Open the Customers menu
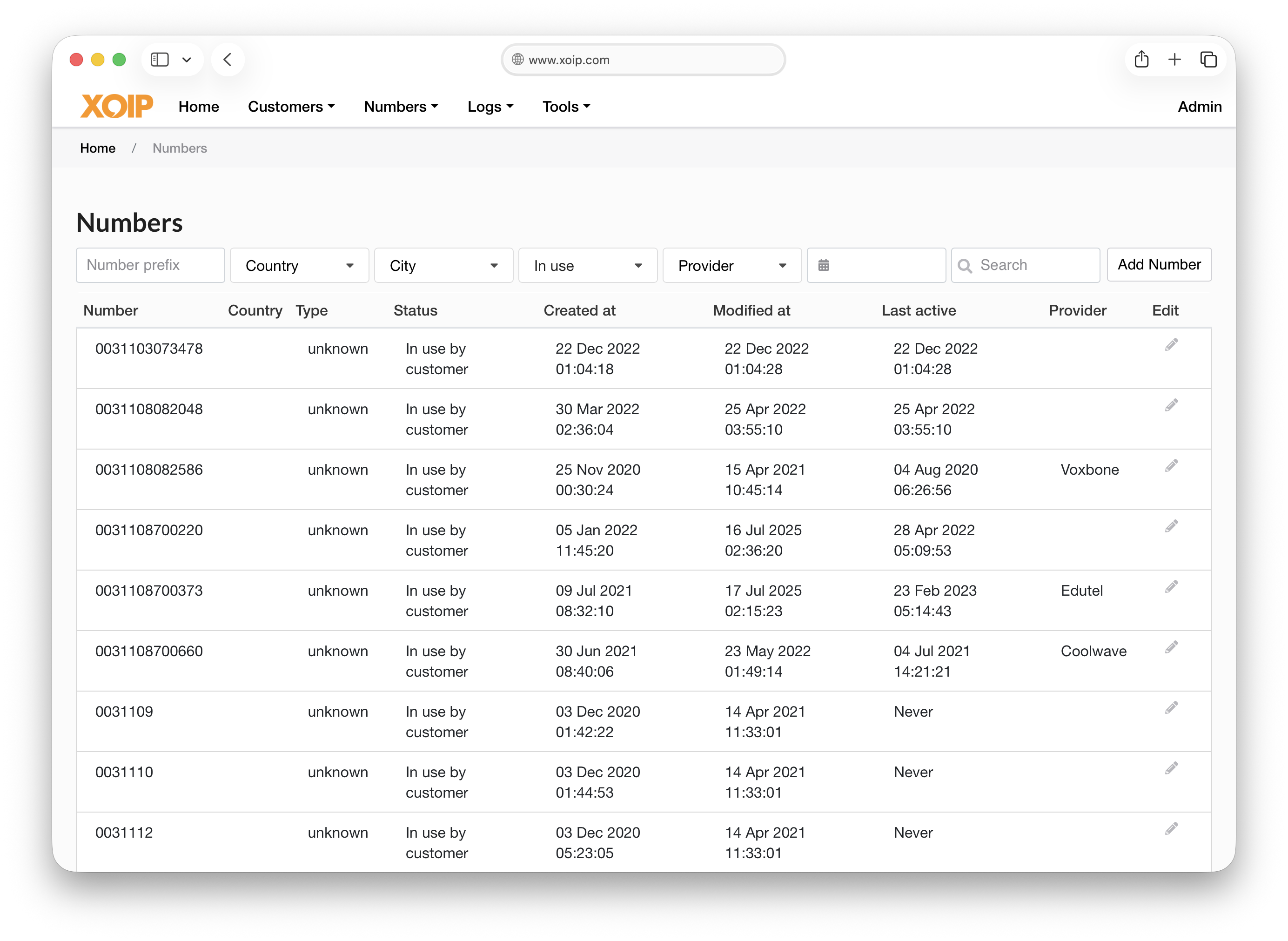This screenshot has height=941, width=1288. tap(291, 107)
